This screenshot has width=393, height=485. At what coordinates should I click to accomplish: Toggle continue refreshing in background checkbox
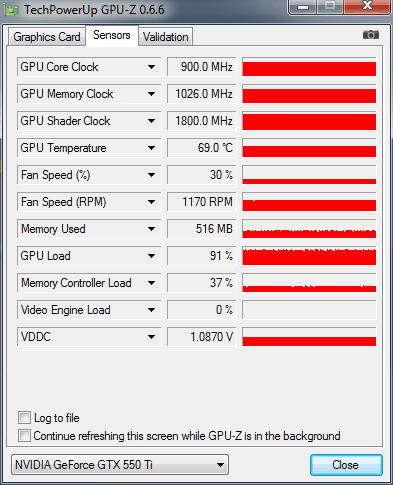point(24,436)
